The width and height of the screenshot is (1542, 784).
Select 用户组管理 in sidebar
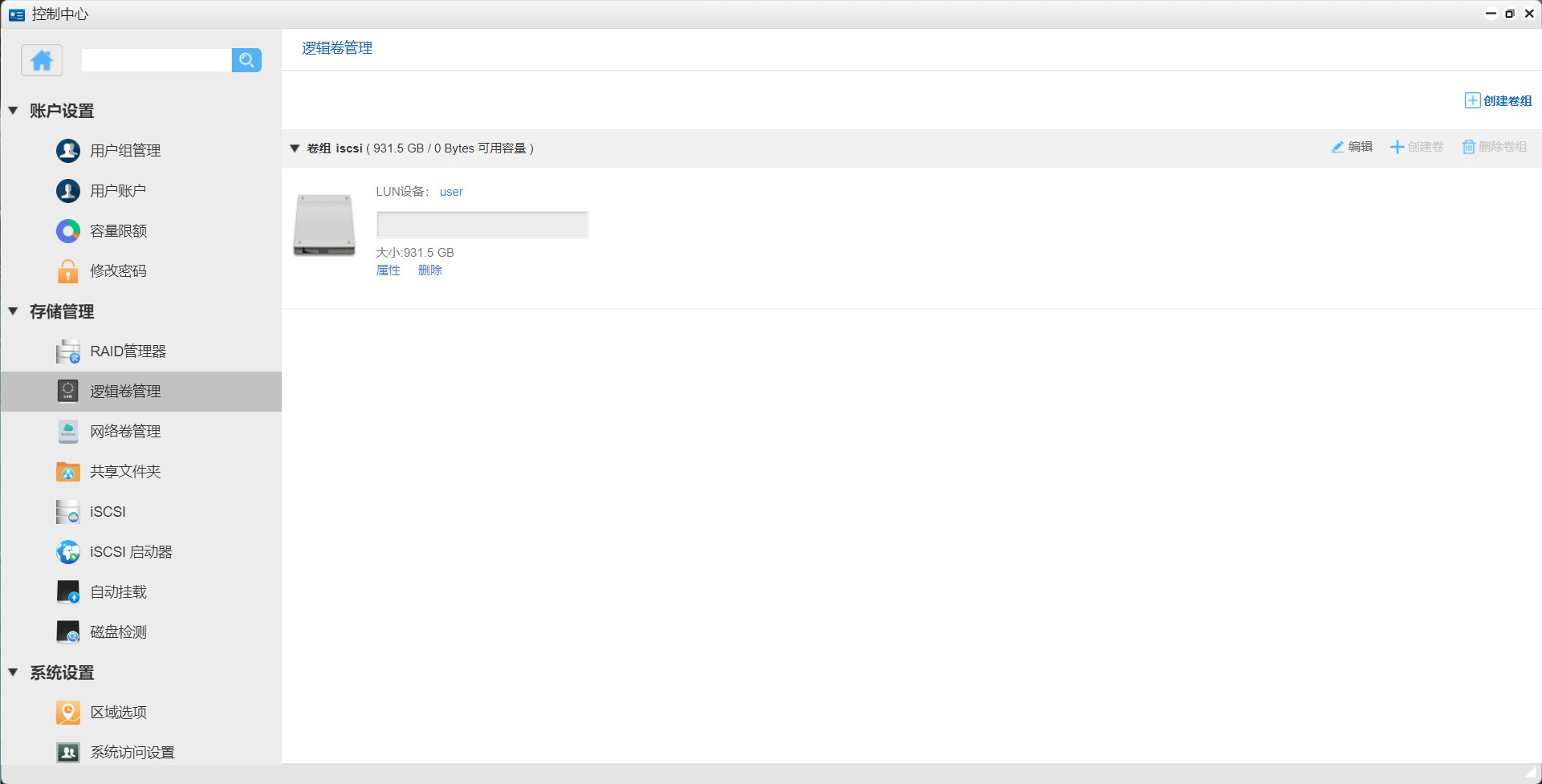[125, 151]
